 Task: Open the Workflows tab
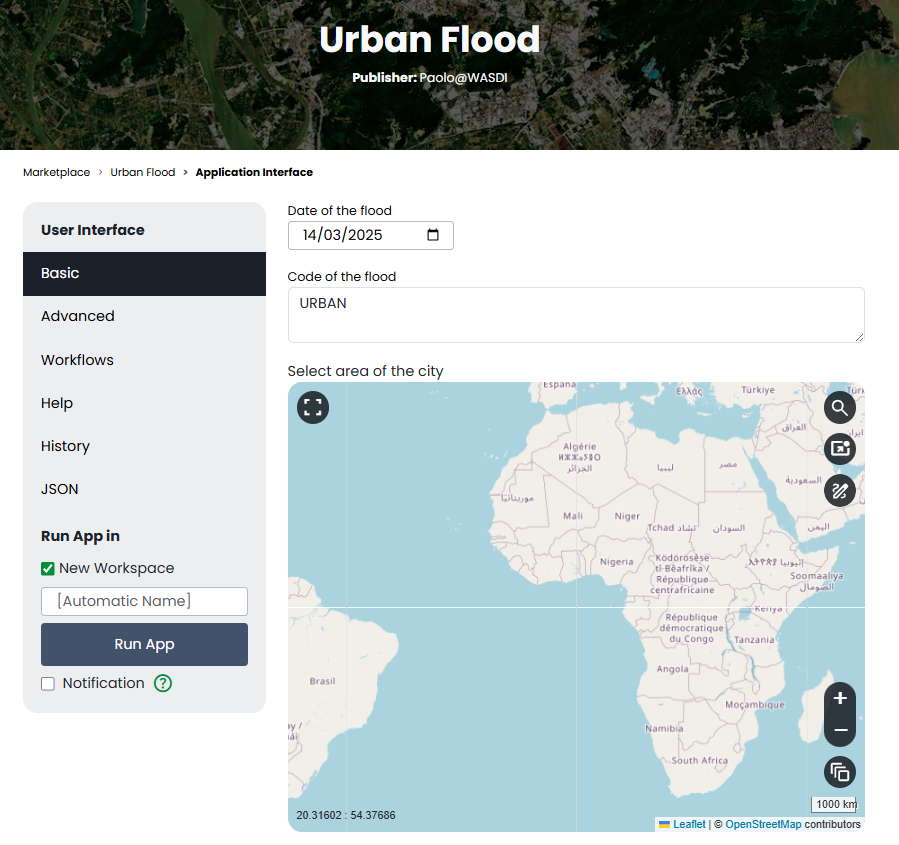[x=144, y=360]
